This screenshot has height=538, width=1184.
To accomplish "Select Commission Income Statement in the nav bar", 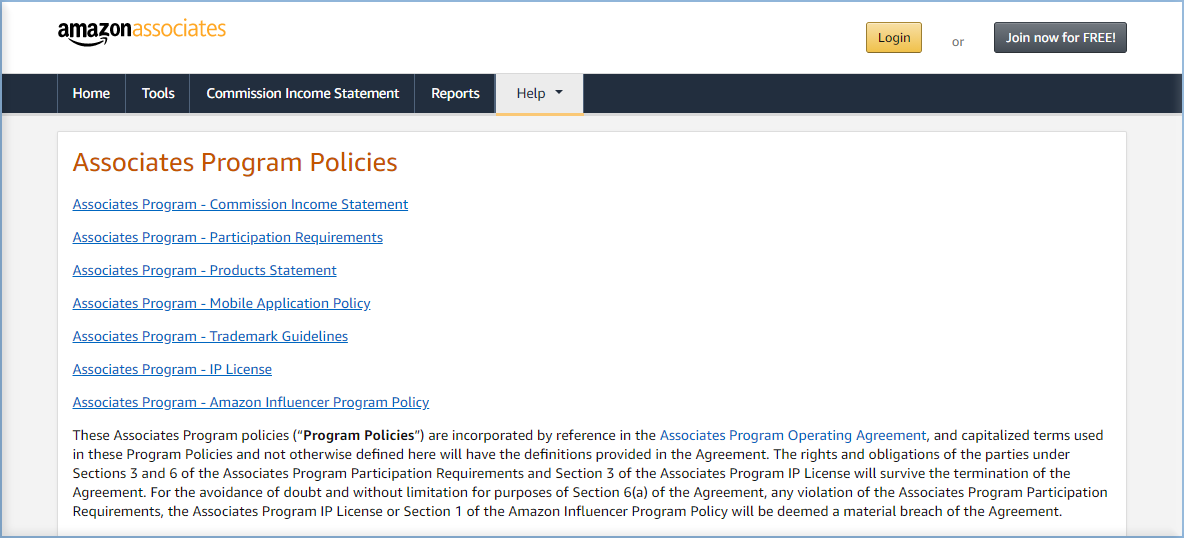I will pos(302,94).
